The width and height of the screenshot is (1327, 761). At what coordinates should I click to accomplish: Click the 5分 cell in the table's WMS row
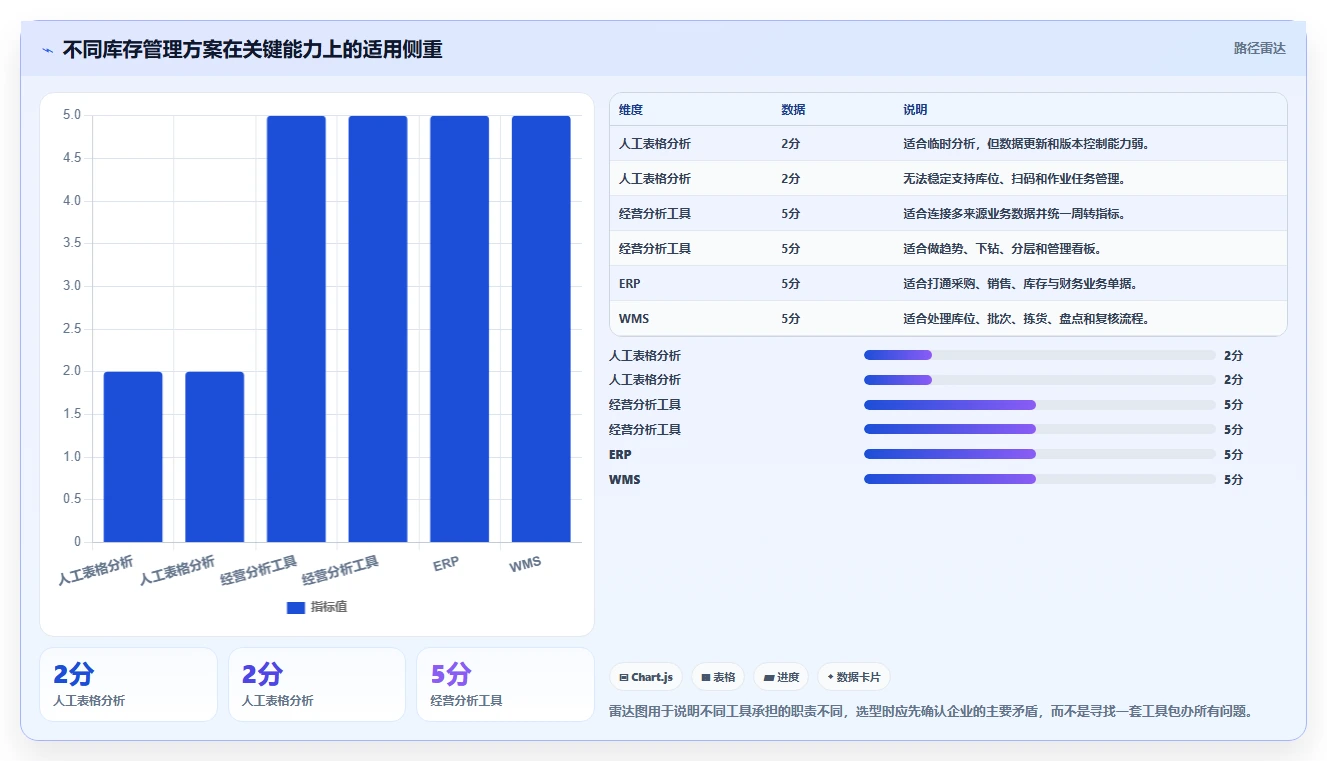pos(791,319)
